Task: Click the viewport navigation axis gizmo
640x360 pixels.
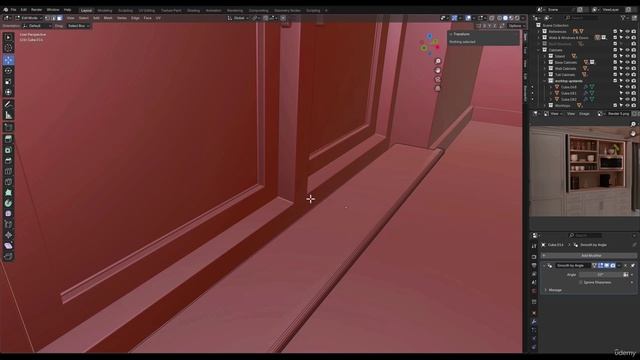Action: click(429, 44)
